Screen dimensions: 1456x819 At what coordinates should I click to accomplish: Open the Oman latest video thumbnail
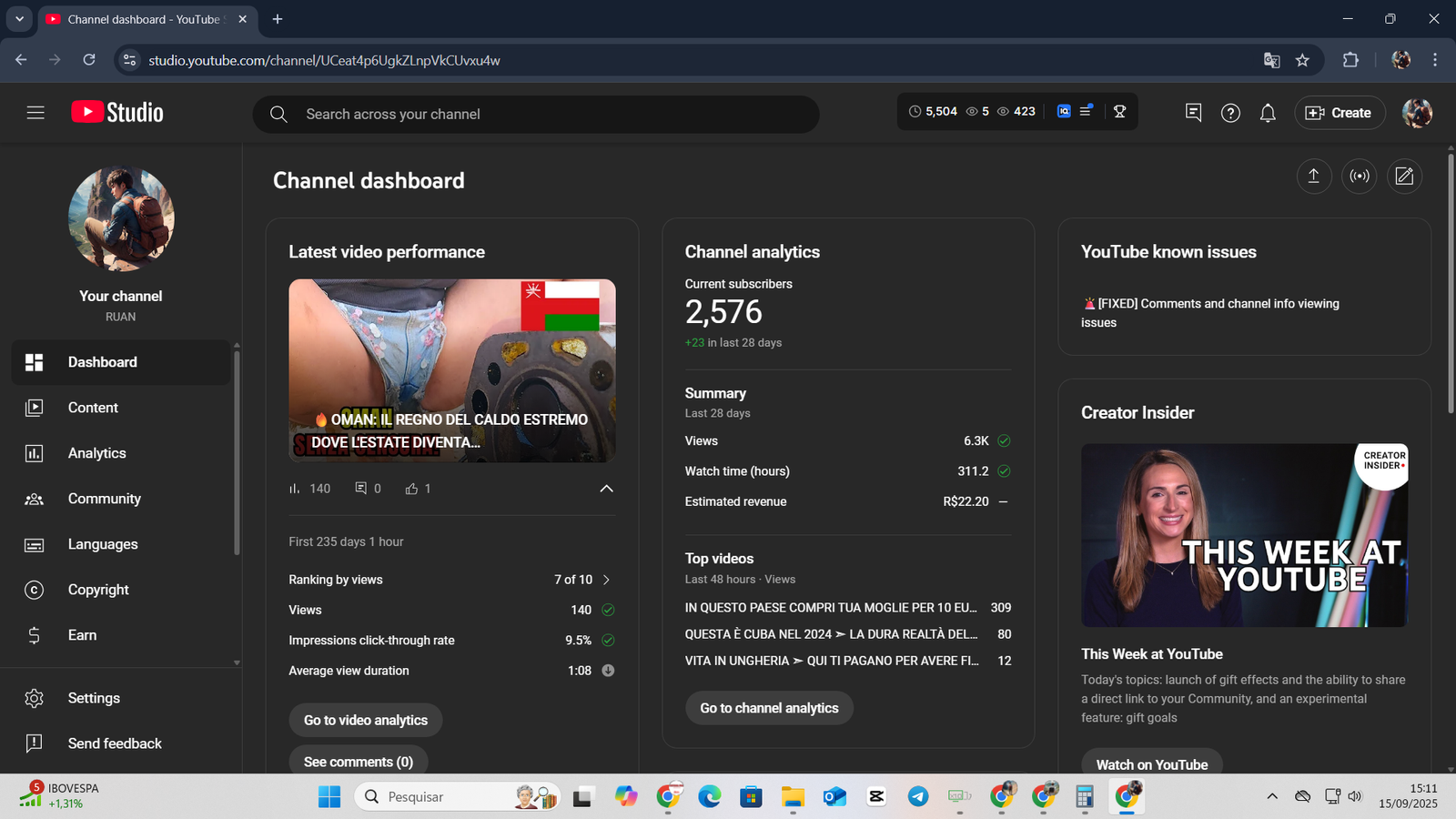pos(451,370)
